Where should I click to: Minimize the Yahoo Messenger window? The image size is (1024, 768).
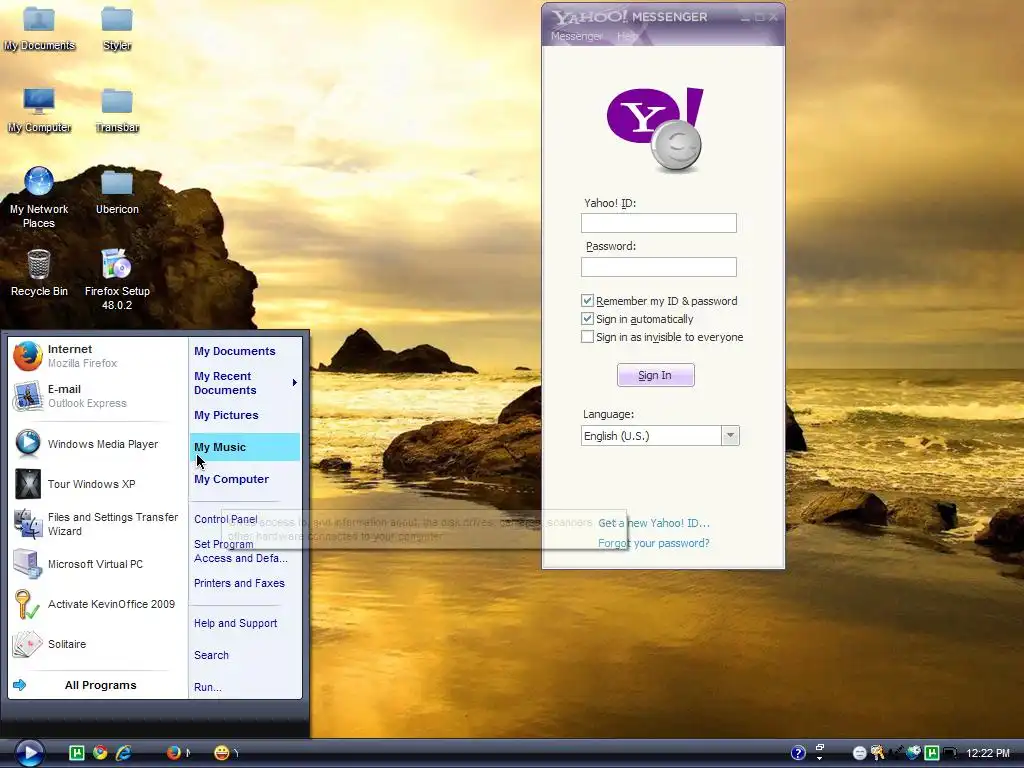(x=746, y=18)
